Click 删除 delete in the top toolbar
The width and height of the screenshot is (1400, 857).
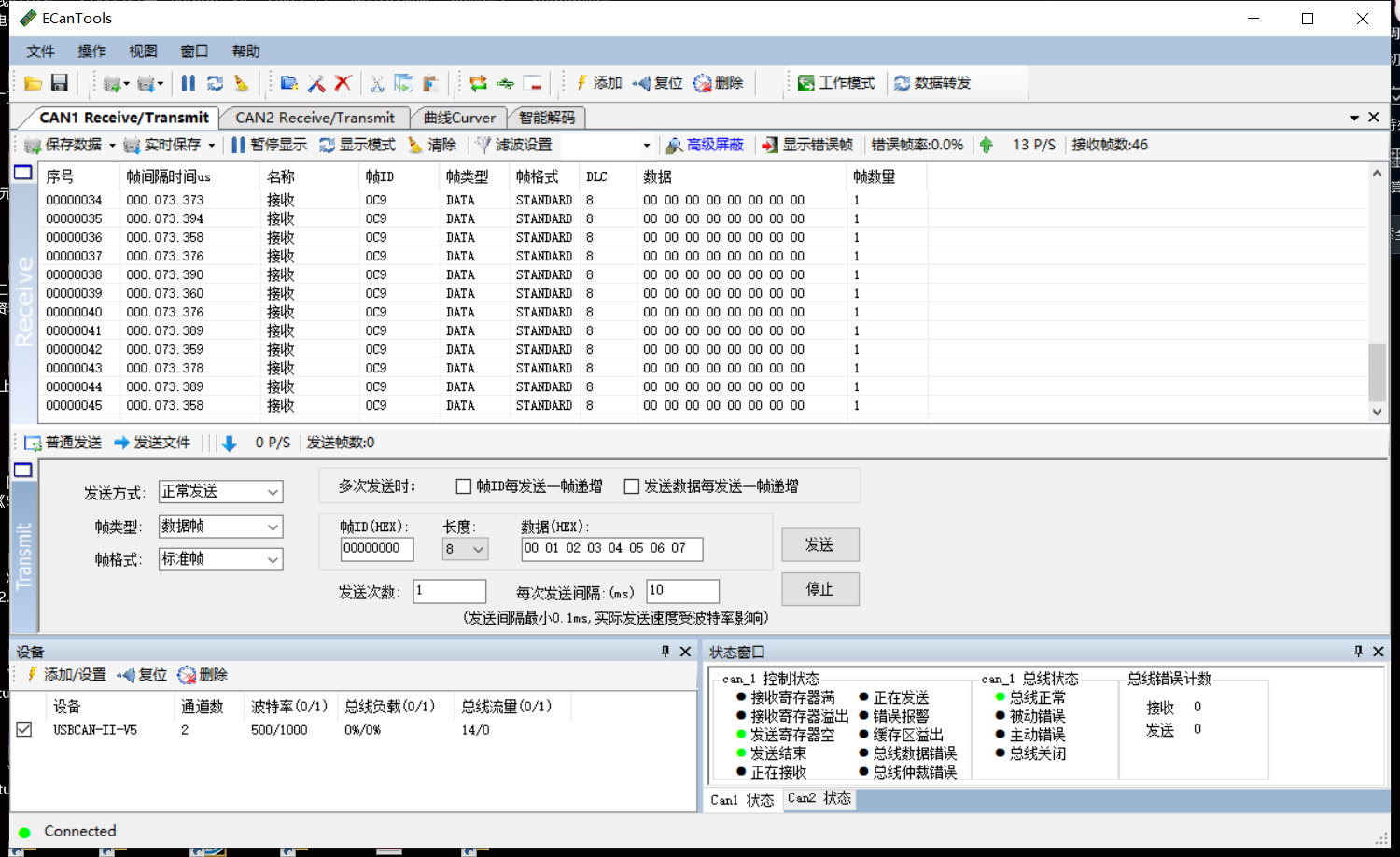pos(718,83)
